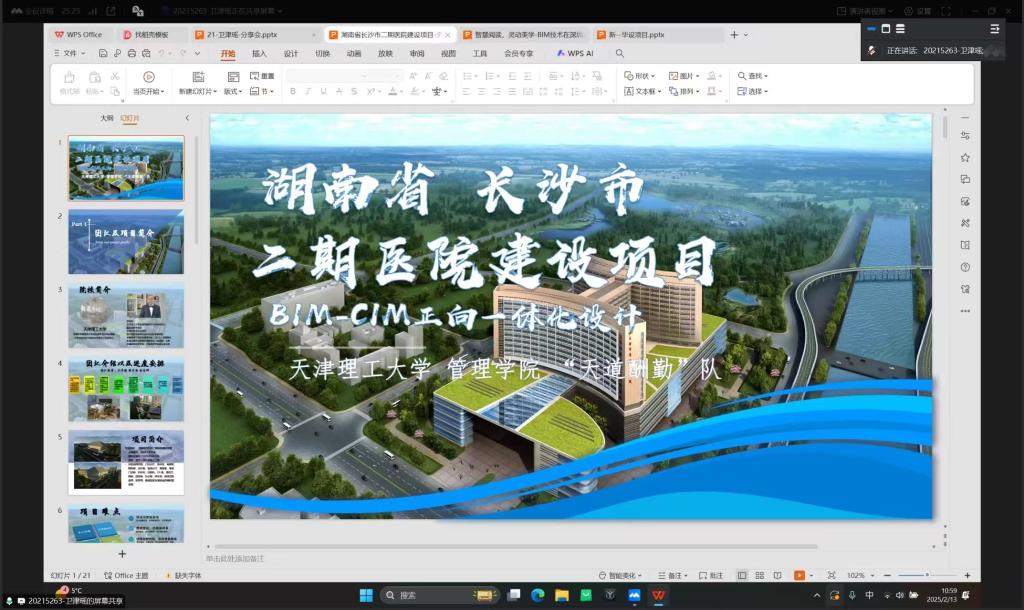Click the ribbon search magnifier icon
The height and width of the screenshot is (610, 1024).
pyautogui.click(x=620, y=53)
